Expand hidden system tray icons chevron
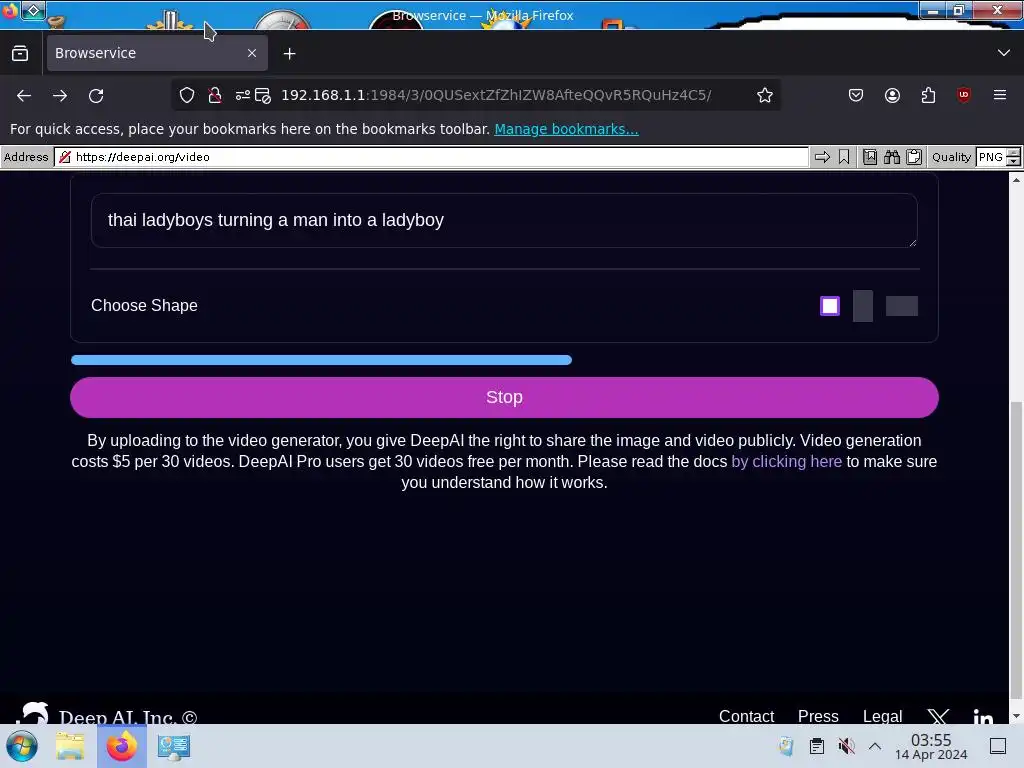The width and height of the screenshot is (1024, 768). (x=875, y=746)
